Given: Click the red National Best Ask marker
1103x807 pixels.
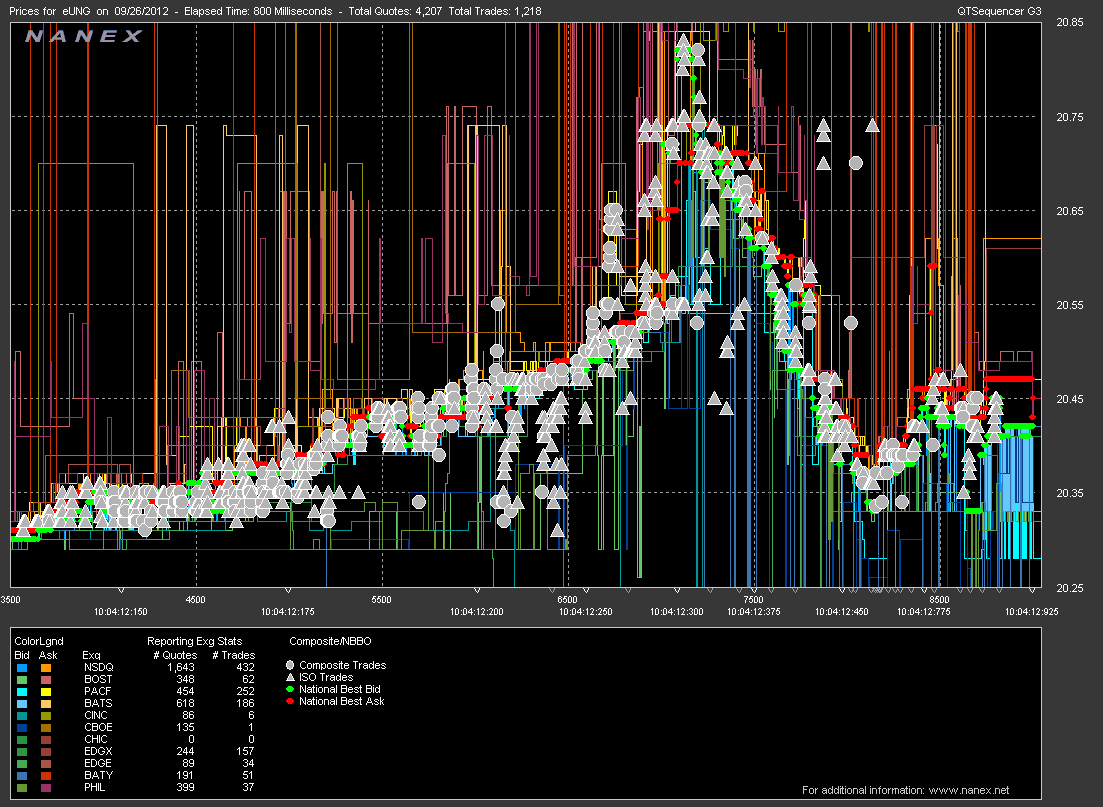Looking at the screenshot, I should (x=290, y=701).
